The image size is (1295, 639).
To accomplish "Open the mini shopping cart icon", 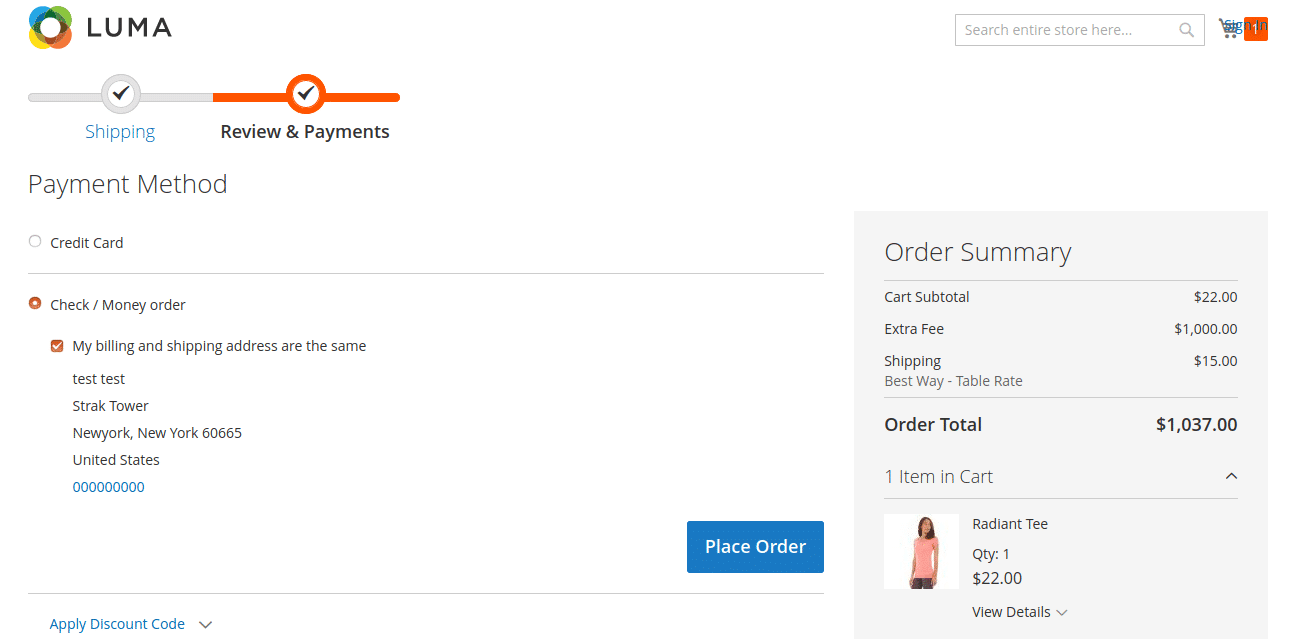I will [x=1229, y=28].
